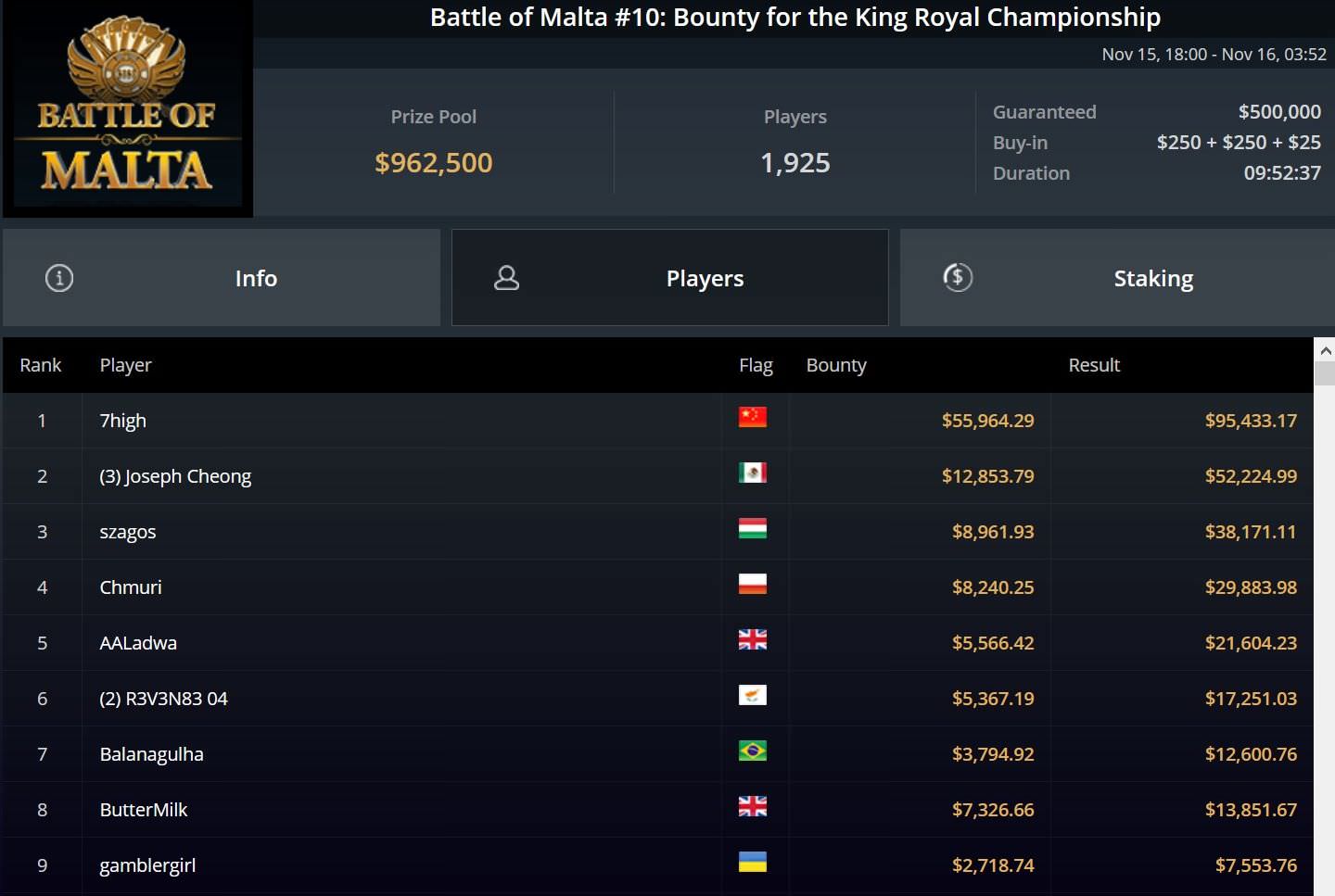Sort by the Rank column header
1335x896 pixels.
tap(41, 365)
